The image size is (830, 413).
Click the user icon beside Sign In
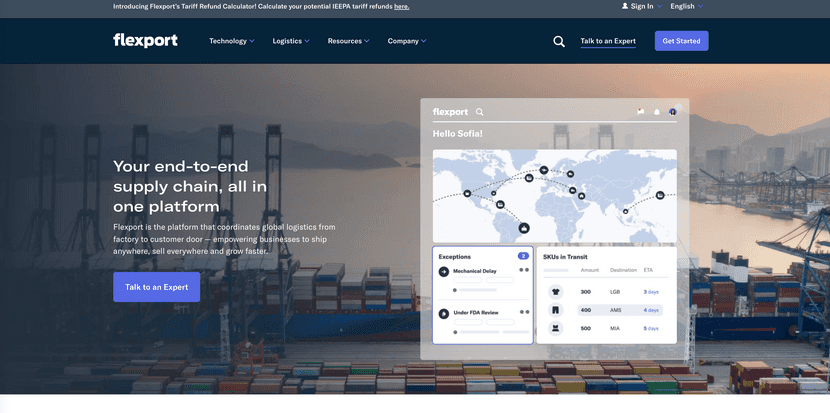pos(625,6)
